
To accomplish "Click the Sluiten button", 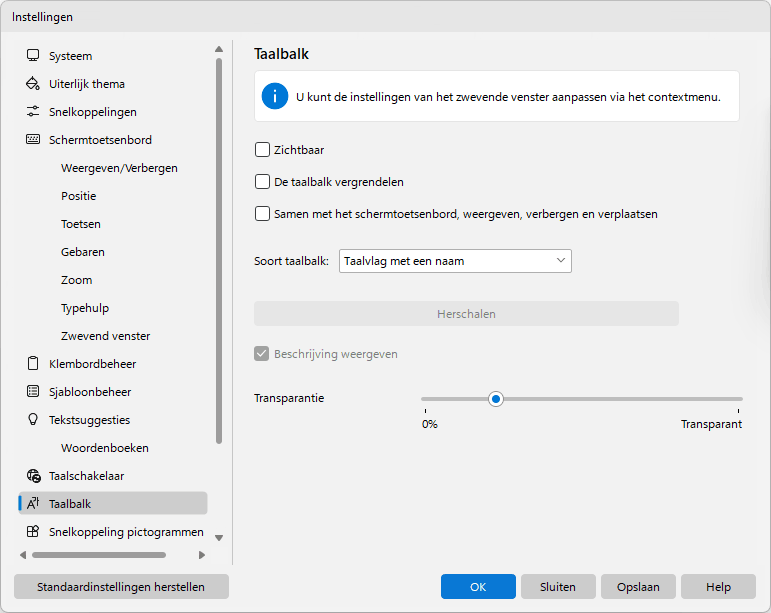I will click(x=558, y=586).
